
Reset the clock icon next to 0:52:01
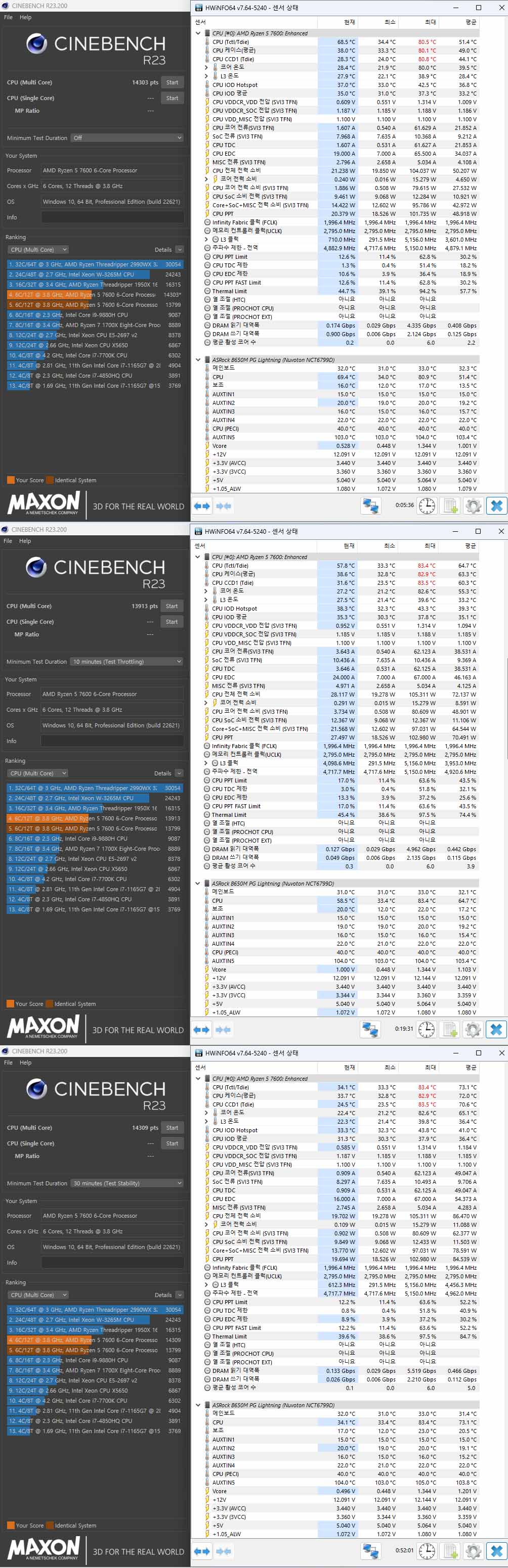click(428, 1551)
